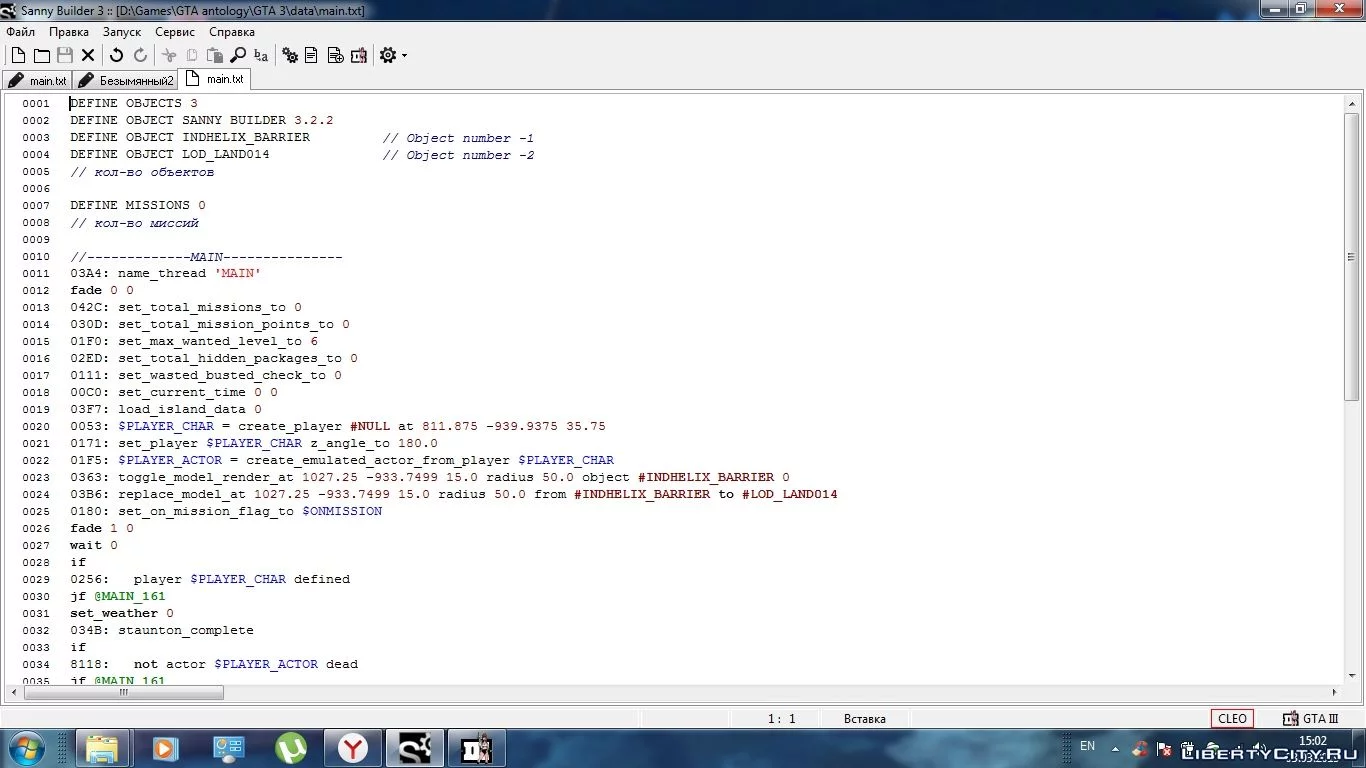Change the GTA III game selector
Screen dimensions: 1366x768
[x=1310, y=718]
